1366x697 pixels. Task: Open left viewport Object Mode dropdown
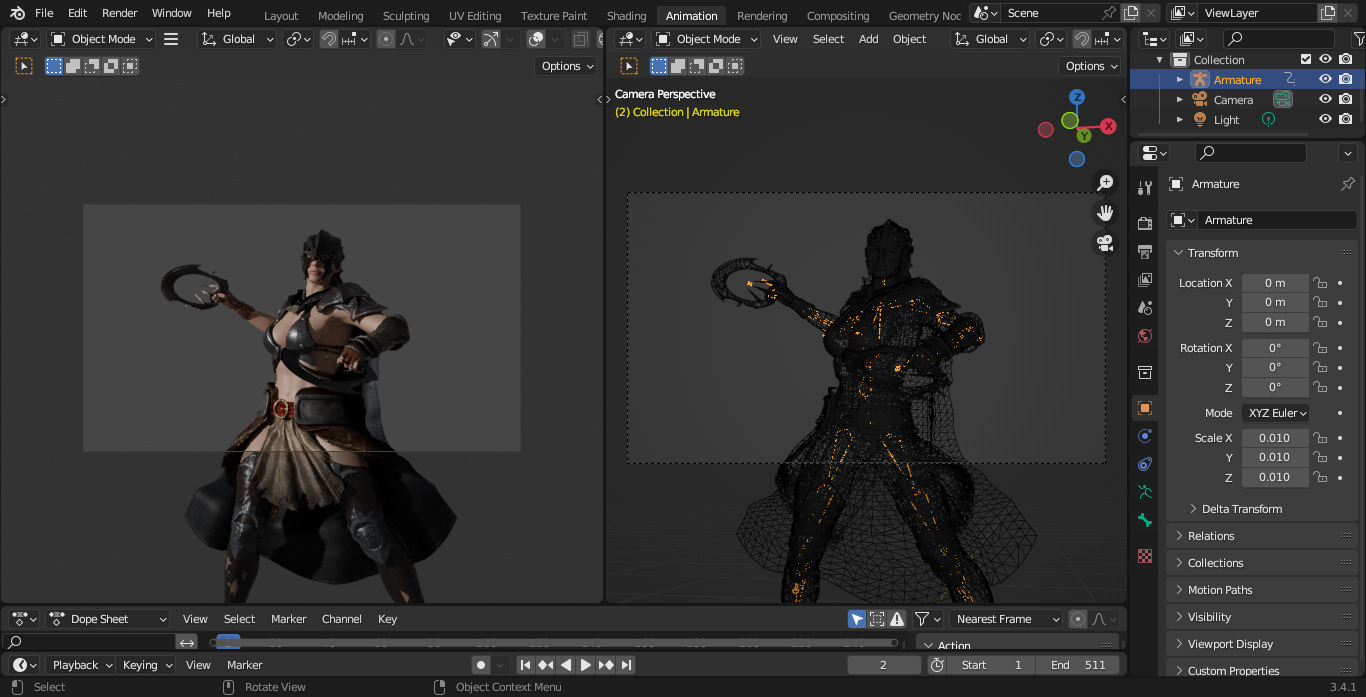tap(102, 39)
